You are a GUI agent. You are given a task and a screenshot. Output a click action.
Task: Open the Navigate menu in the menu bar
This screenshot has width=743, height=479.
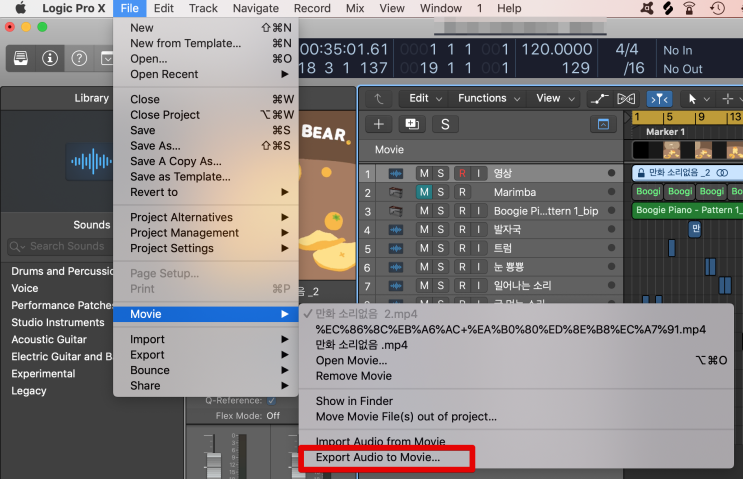pos(255,8)
